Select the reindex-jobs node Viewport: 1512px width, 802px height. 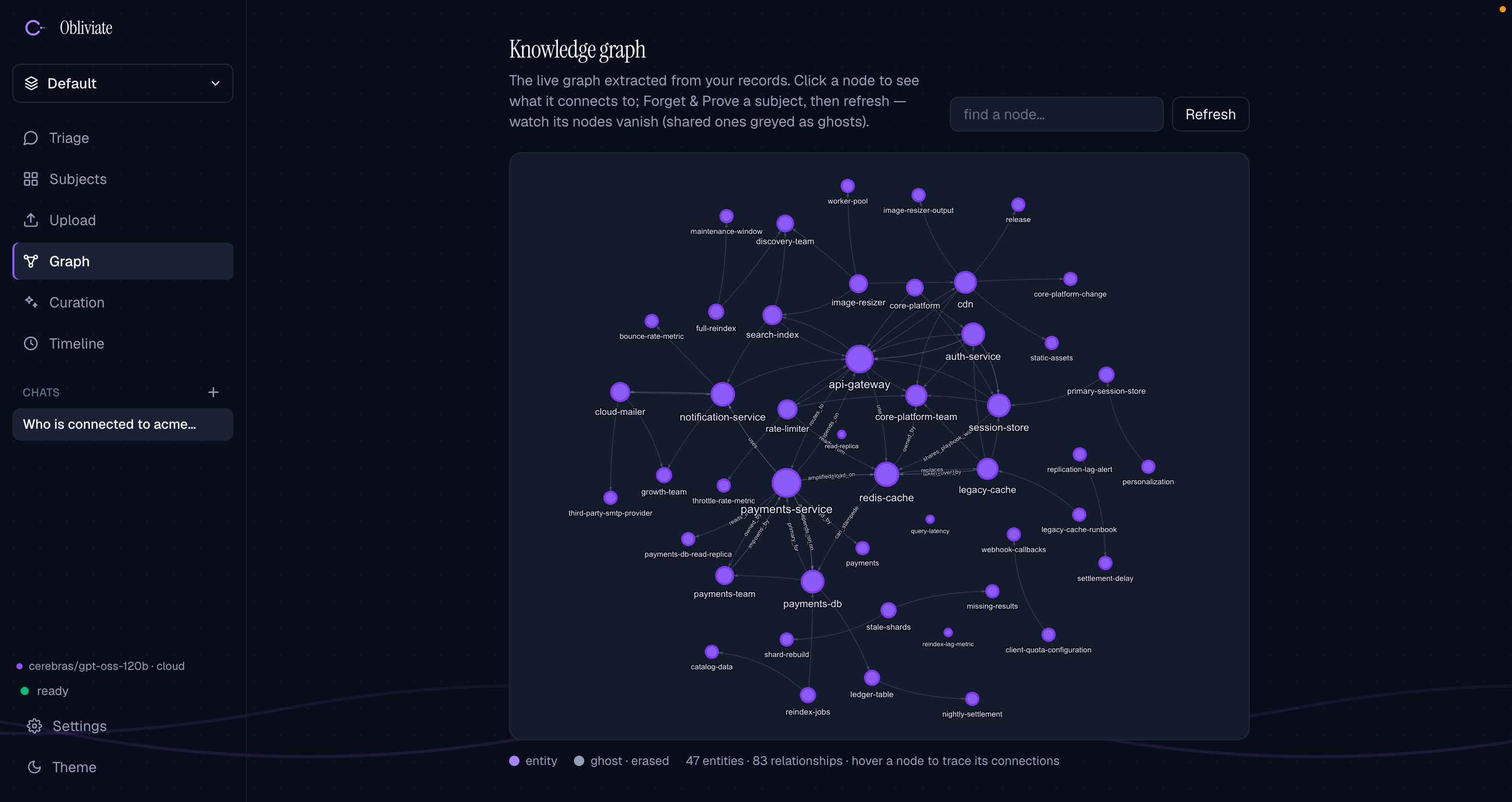(x=807, y=695)
